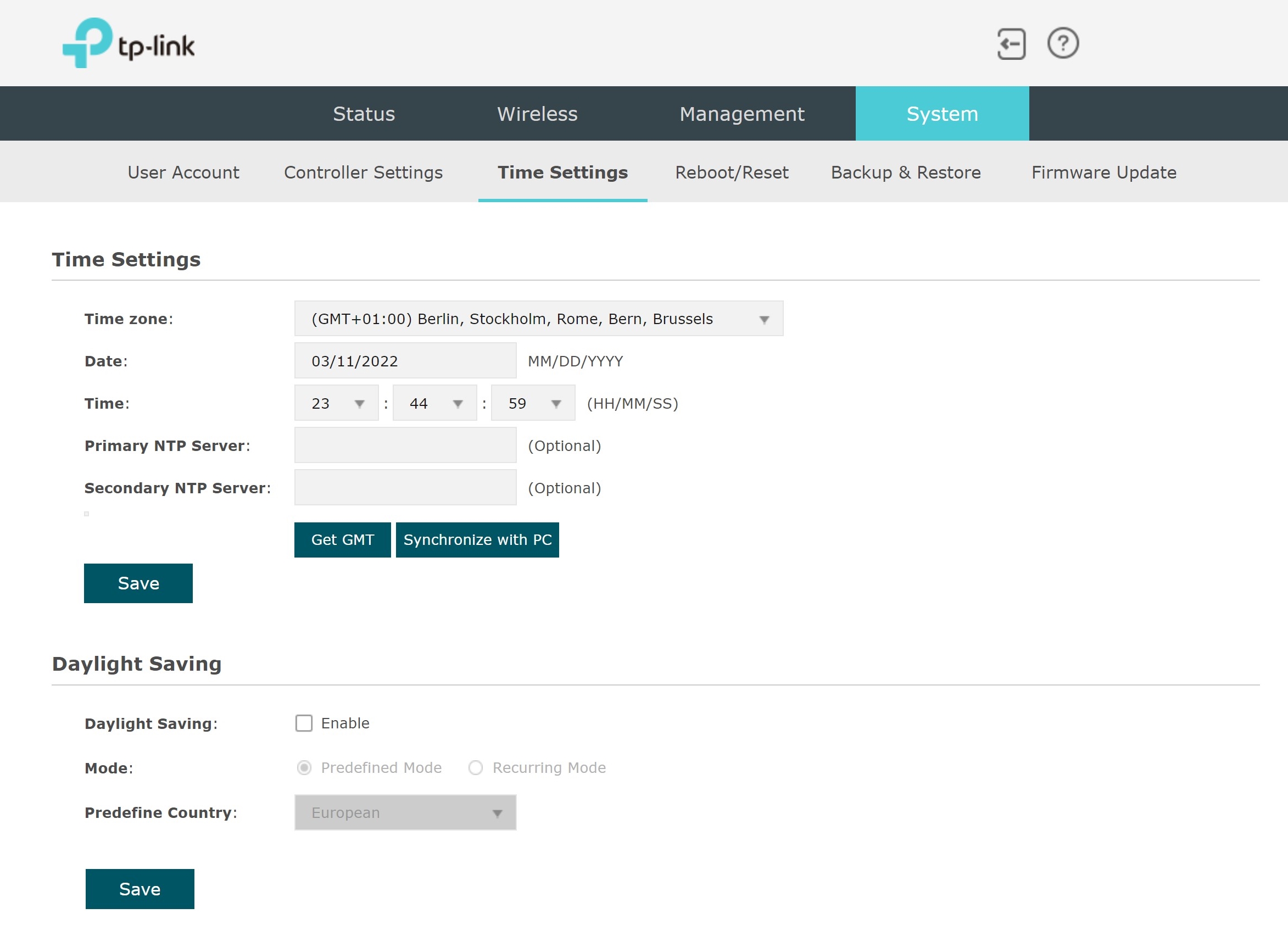Expand the Predefine Country dropdown
1288x947 pixels.
tap(405, 813)
